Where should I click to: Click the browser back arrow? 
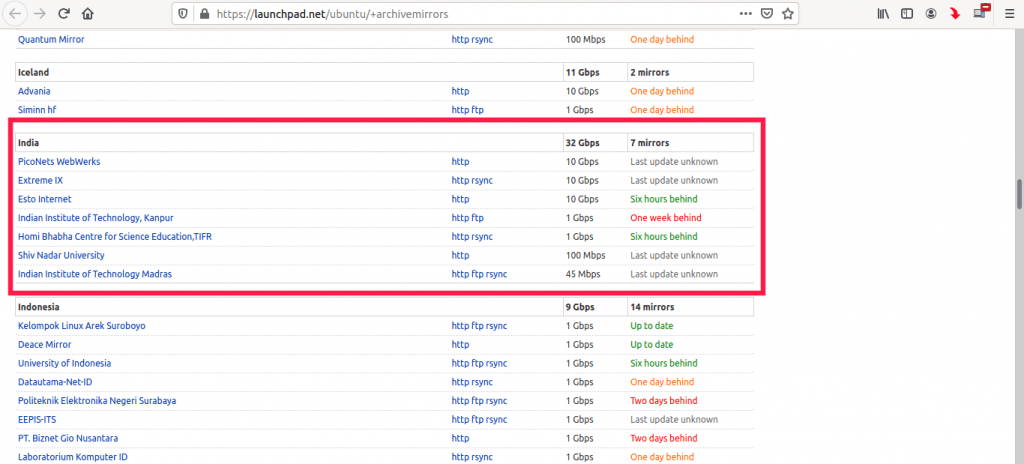point(15,14)
